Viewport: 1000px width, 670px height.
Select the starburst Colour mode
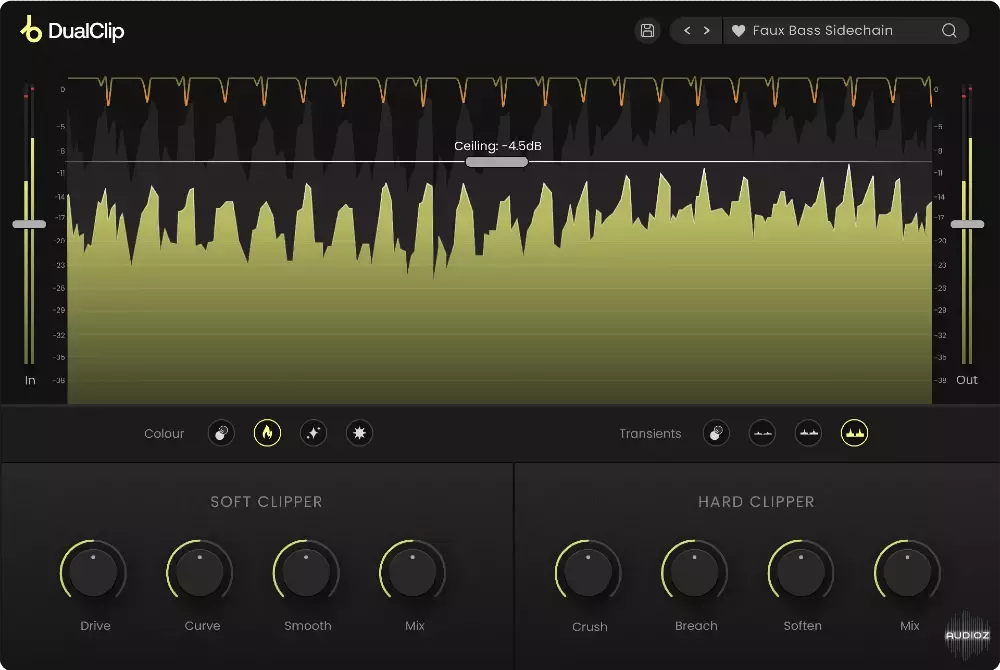coord(359,433)
